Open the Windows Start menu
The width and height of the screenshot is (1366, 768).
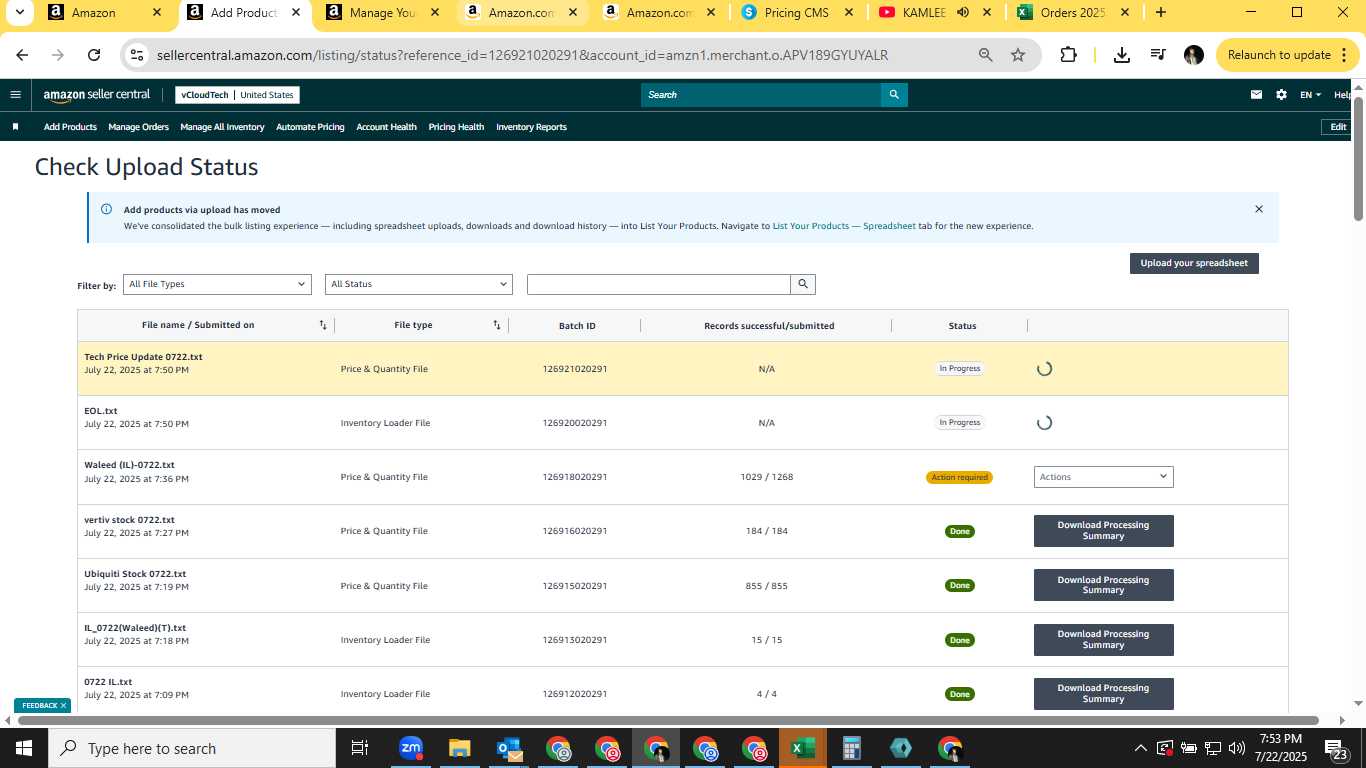tap(24, 748)
